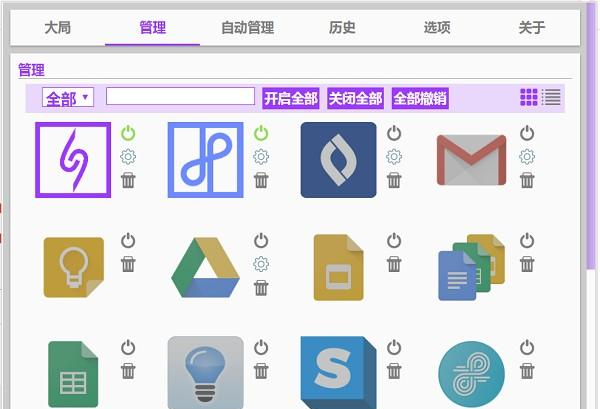Enable the Google Keep app power button
This screenshot has width=600, height=409.
click(x=128, y=241)
